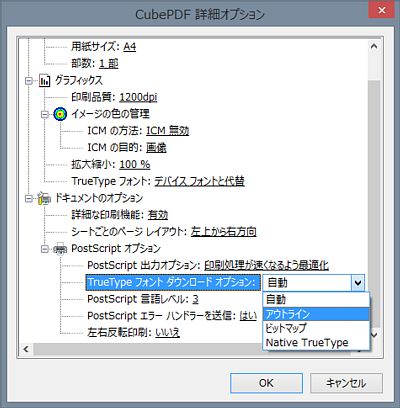
Task: Click the vertical scrollbar up arrow
Action: 374,47
